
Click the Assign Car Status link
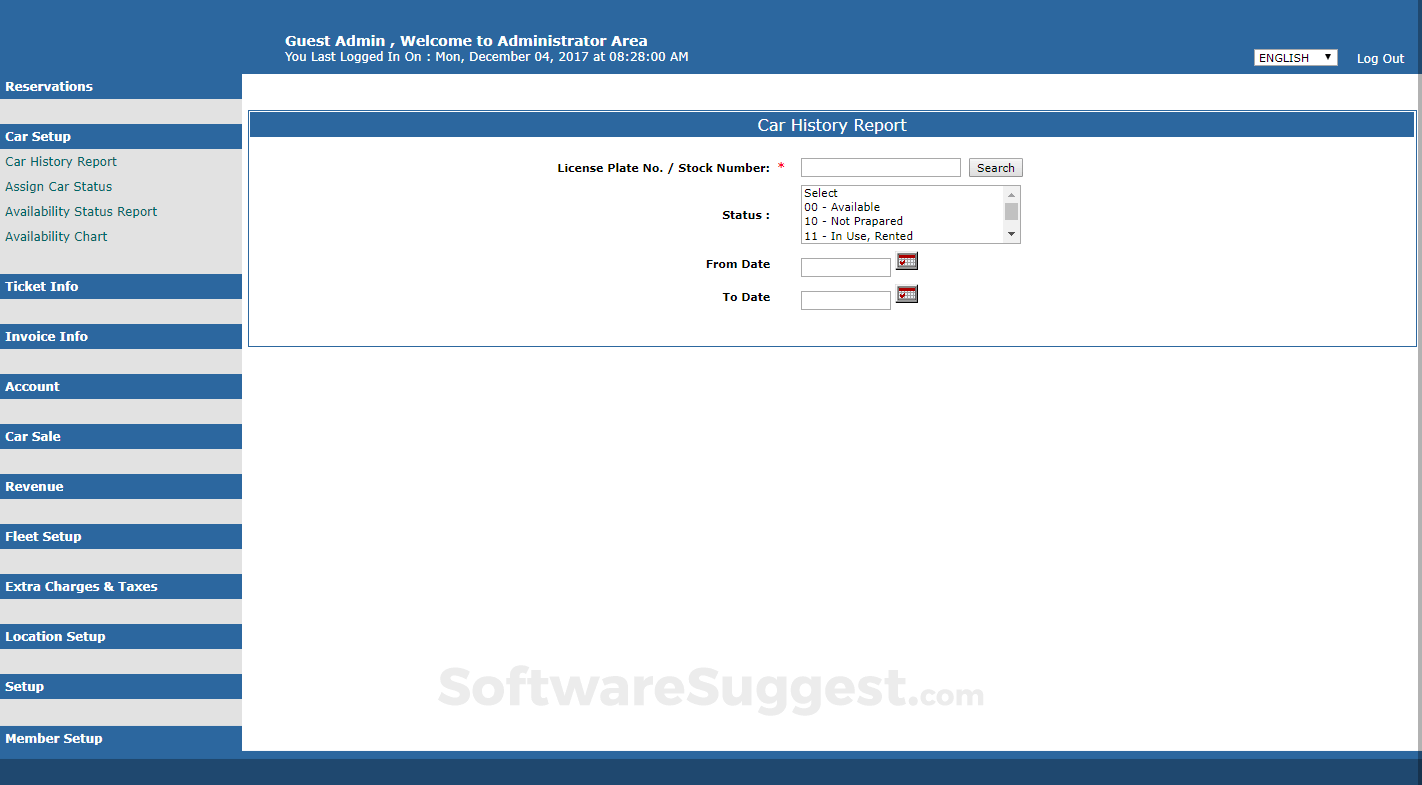[x=58, y=186]
